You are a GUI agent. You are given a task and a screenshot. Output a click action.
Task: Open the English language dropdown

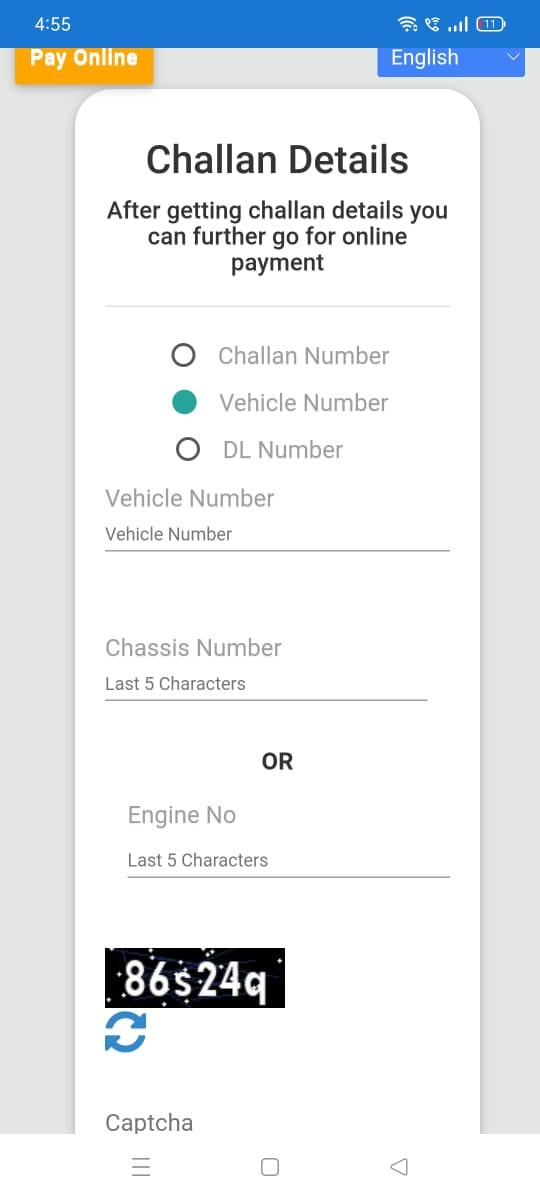click(451, 58)
